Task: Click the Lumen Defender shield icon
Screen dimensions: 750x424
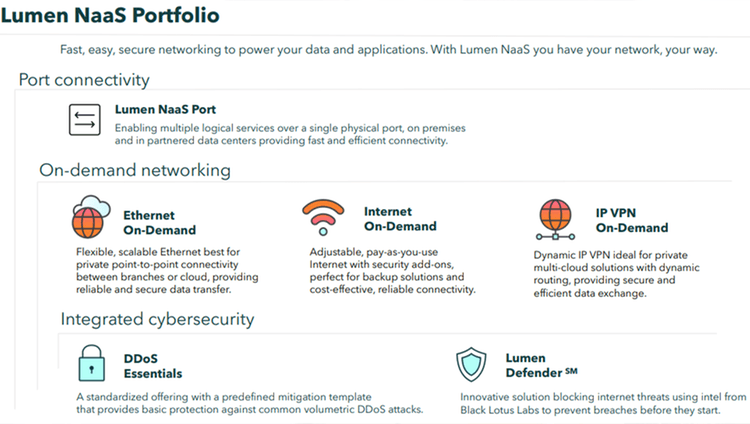Action: coord(471,364)
